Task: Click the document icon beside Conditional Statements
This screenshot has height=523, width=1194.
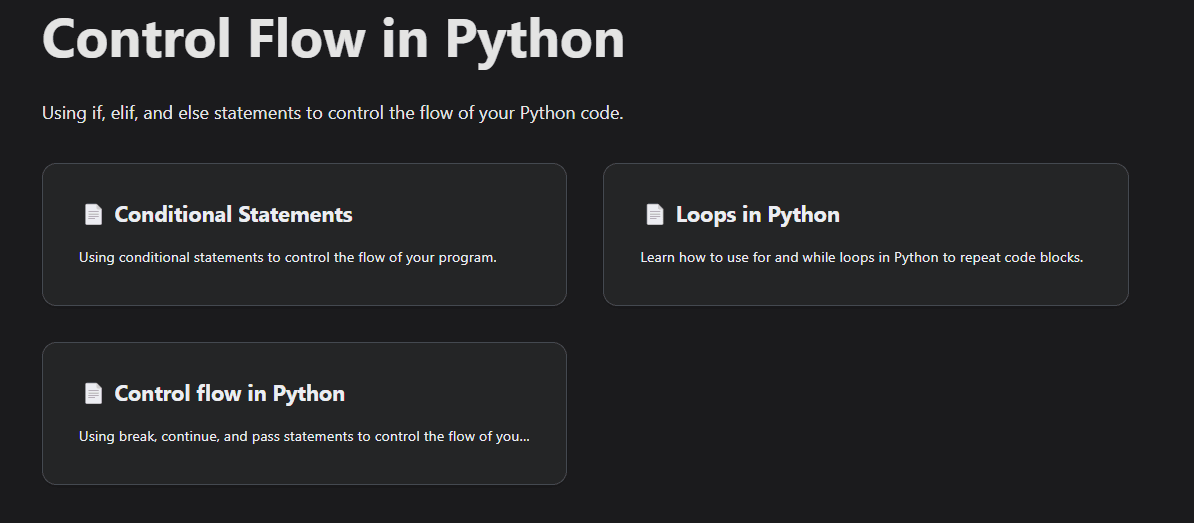Action: point(93,214)
